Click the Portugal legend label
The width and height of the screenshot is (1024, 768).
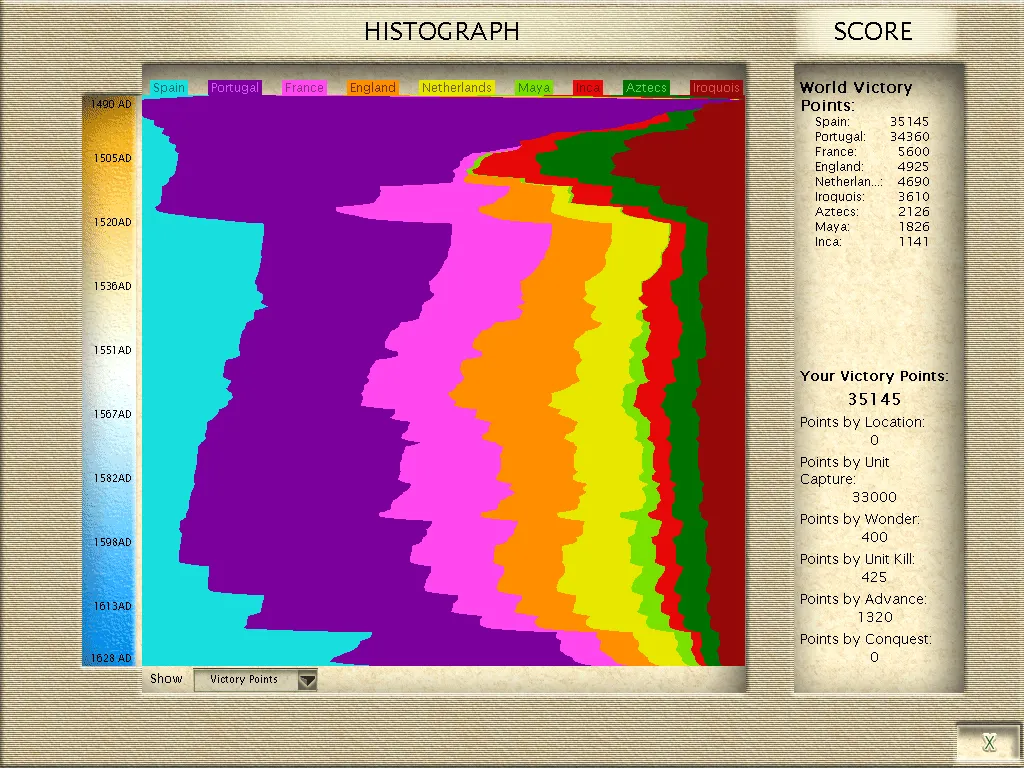click(x=235, y=88)
